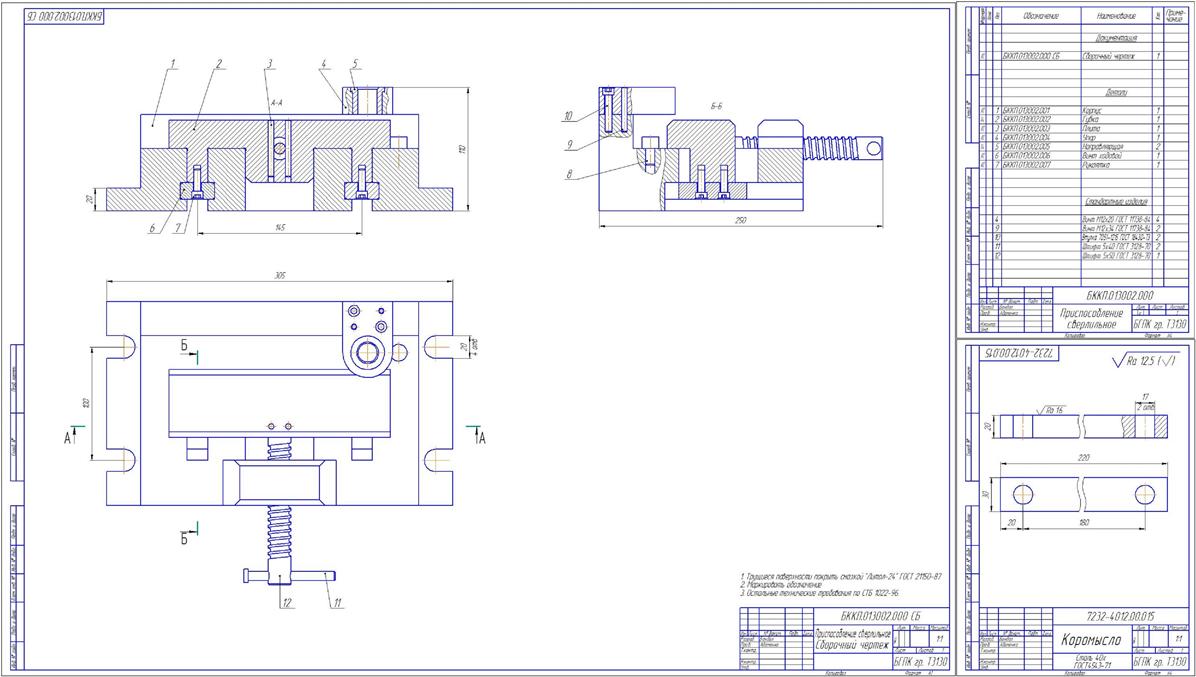Click the Упор row name
Image resolution: width=1196 pixels, height=677 pixels.
(1091, 138)
